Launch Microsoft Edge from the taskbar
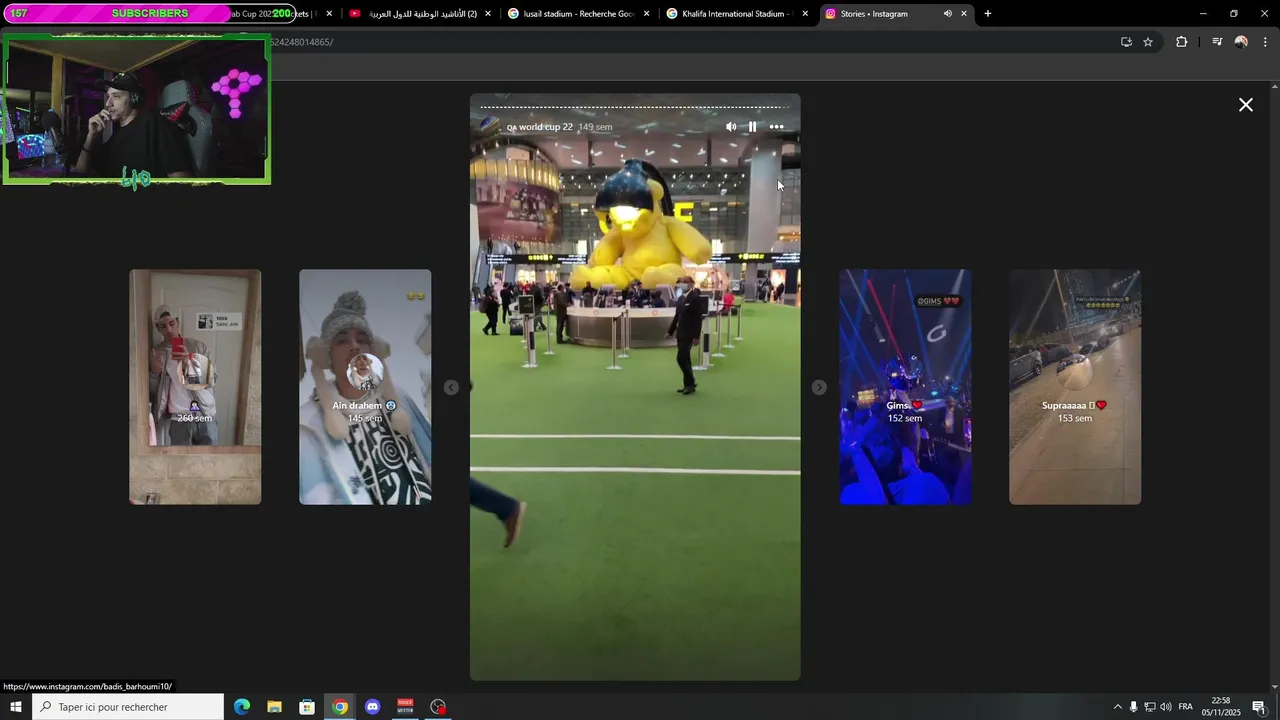 242,707
